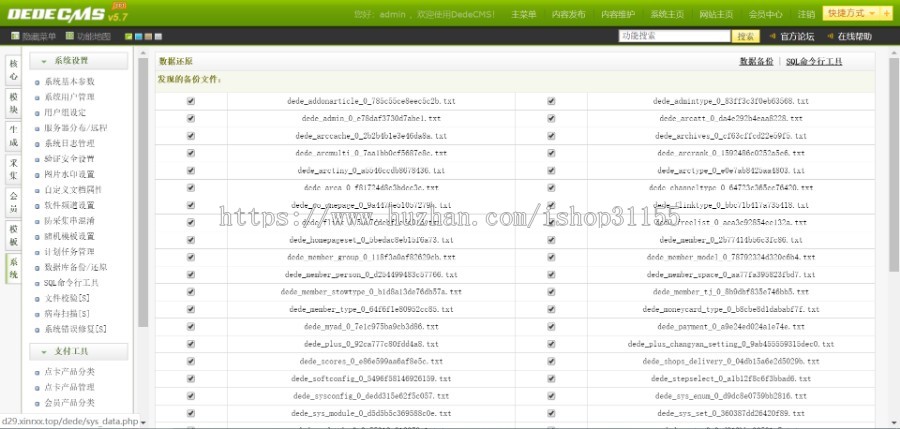900x429 pixels.
Task: Open 内容维护 in top navigation
Action: [x=618, y=14]
